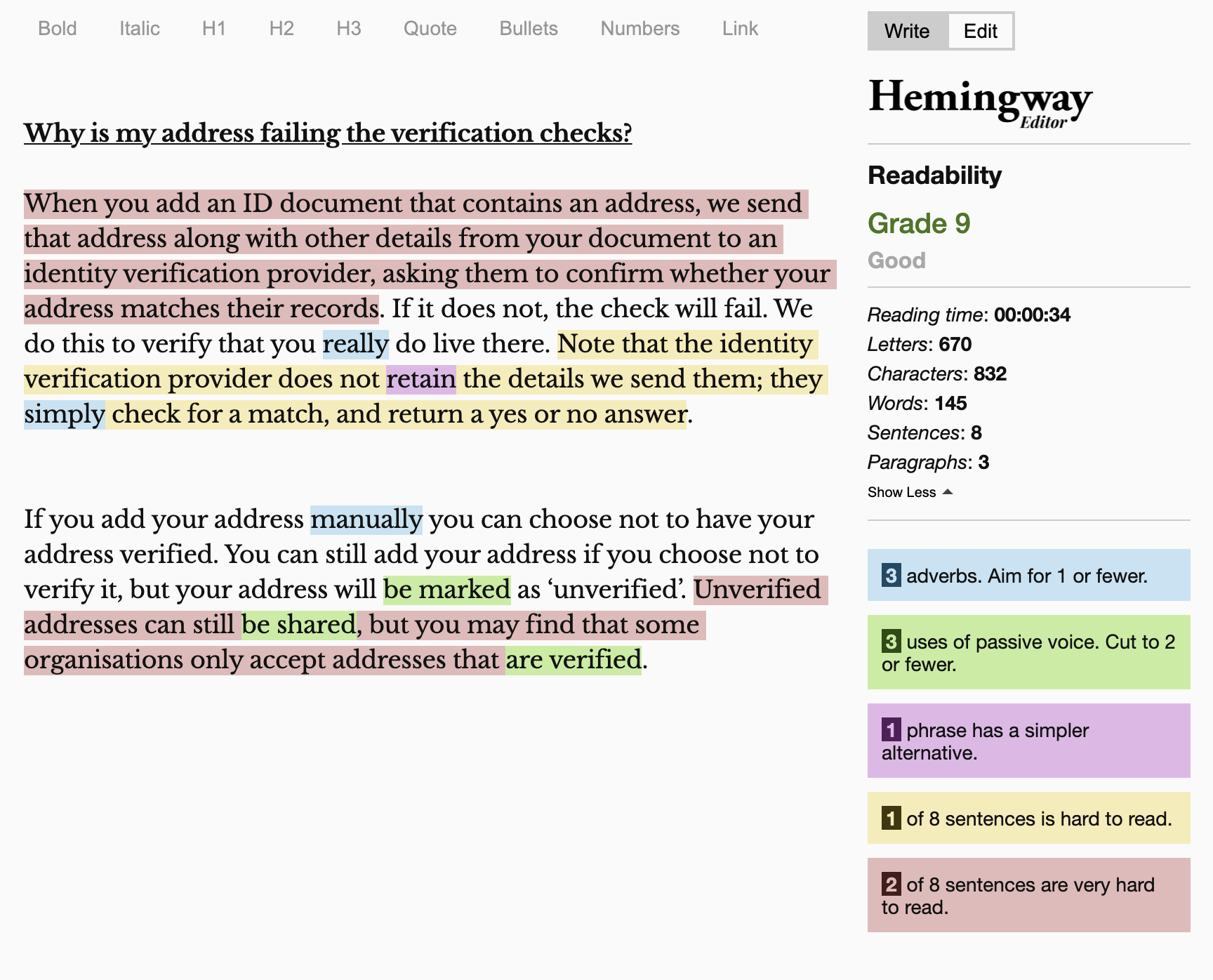Viewport: 1213px width, 980px height.
Task: Click the Readability heading
Action: pos(935,176)
